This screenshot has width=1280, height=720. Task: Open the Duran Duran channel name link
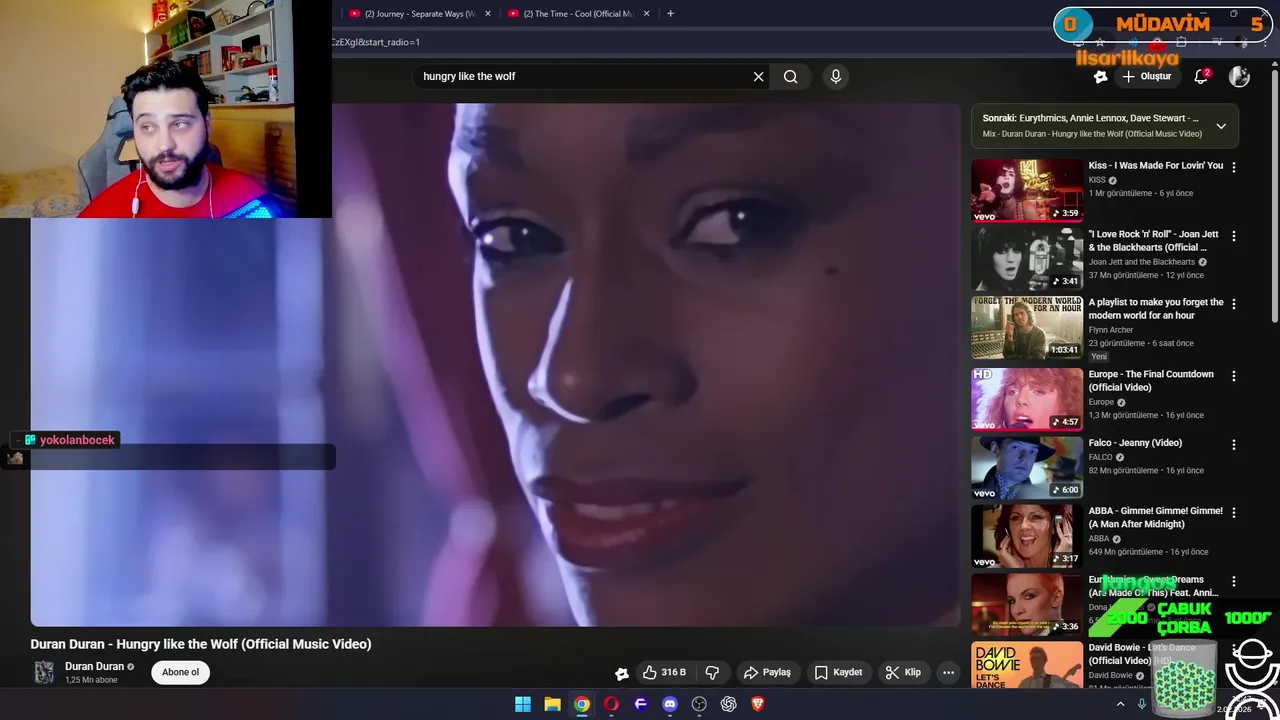pyautogui.click(x=95, y=666)
